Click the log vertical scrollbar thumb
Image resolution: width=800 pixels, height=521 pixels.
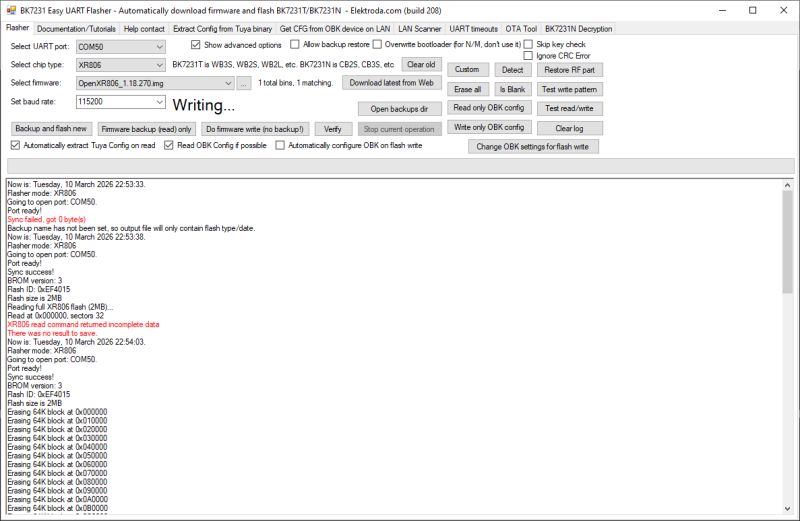pyautogui.click(x=787, y=242)
